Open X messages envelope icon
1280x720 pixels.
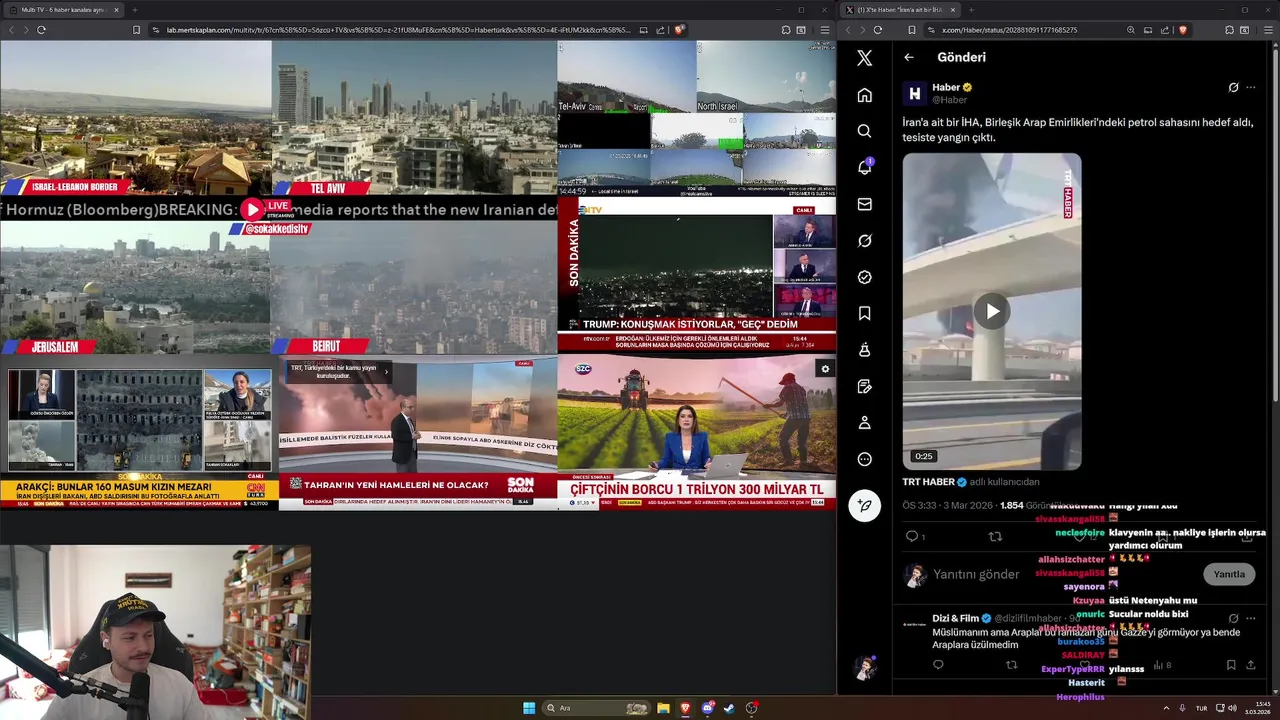(x=865, y=204)
